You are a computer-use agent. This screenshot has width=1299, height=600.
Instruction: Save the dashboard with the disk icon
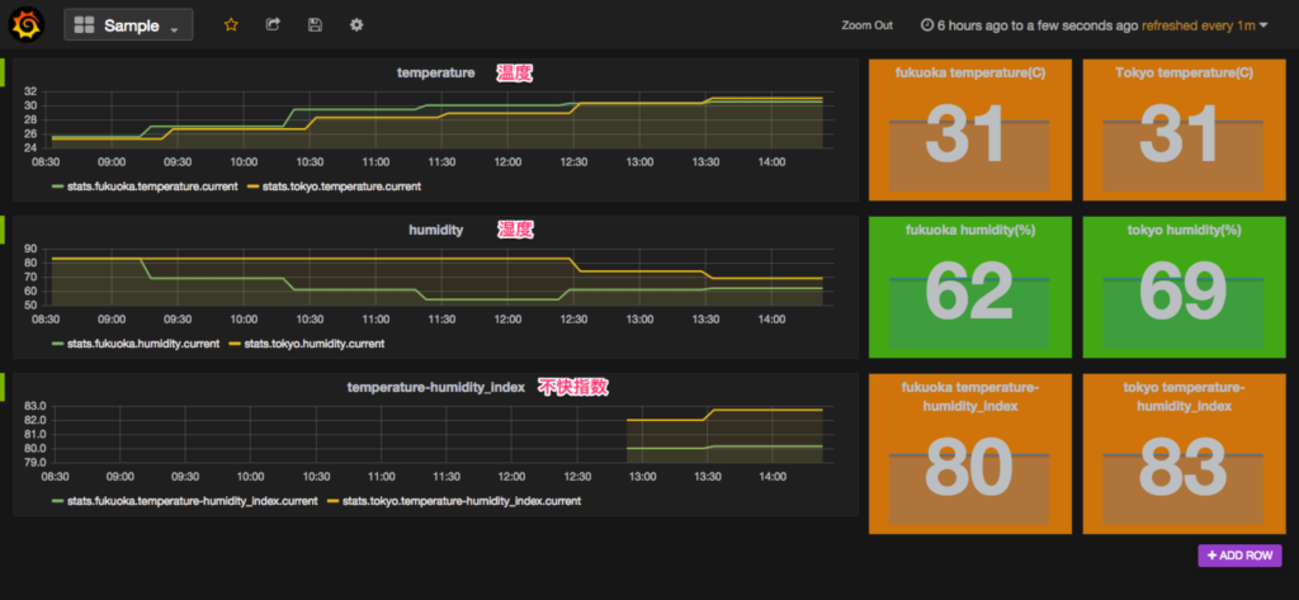tap(315, 25)
